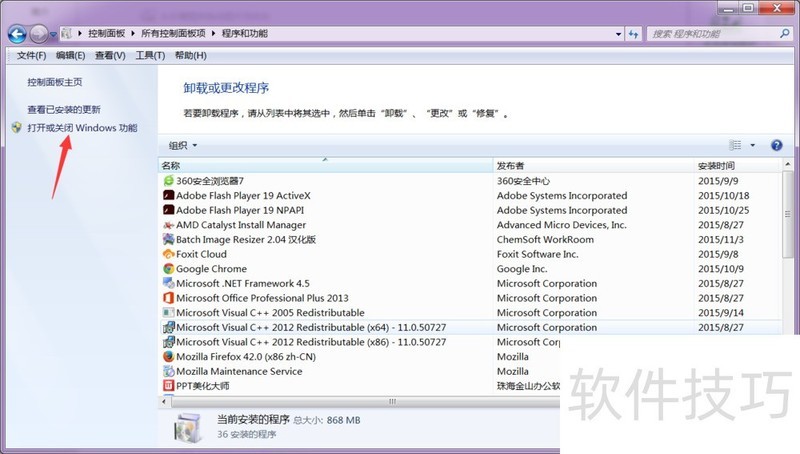Click the horizontal scrollbar left arrow
The image size is (800, 454).
click(x=164, y=401)
